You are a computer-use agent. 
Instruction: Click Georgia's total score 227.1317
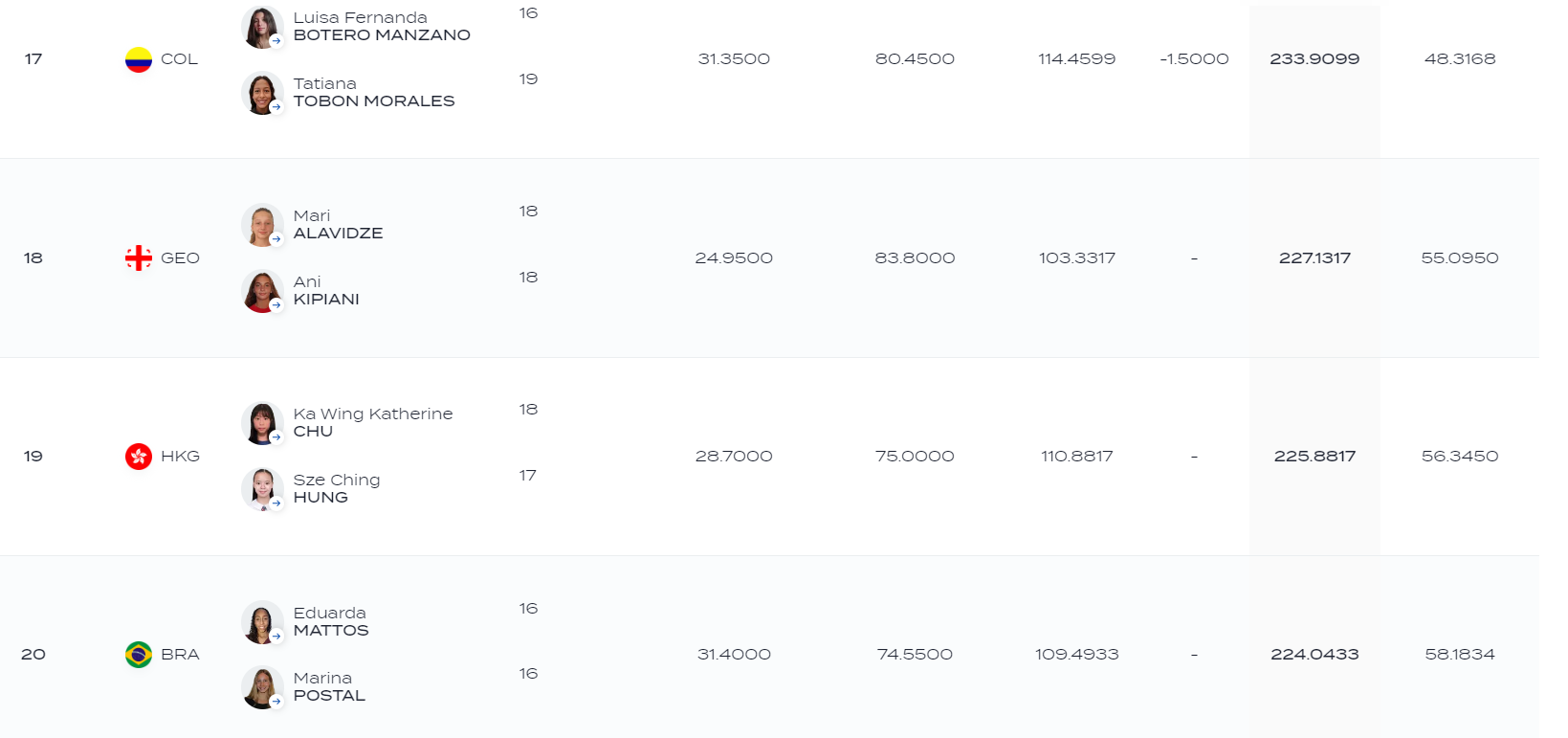coord(1314,258)
